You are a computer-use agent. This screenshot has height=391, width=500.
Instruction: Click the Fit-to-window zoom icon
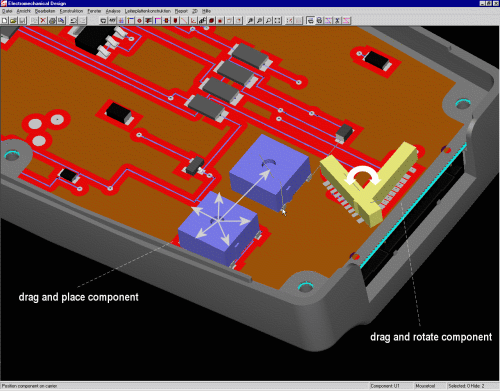tap(277, 21)
